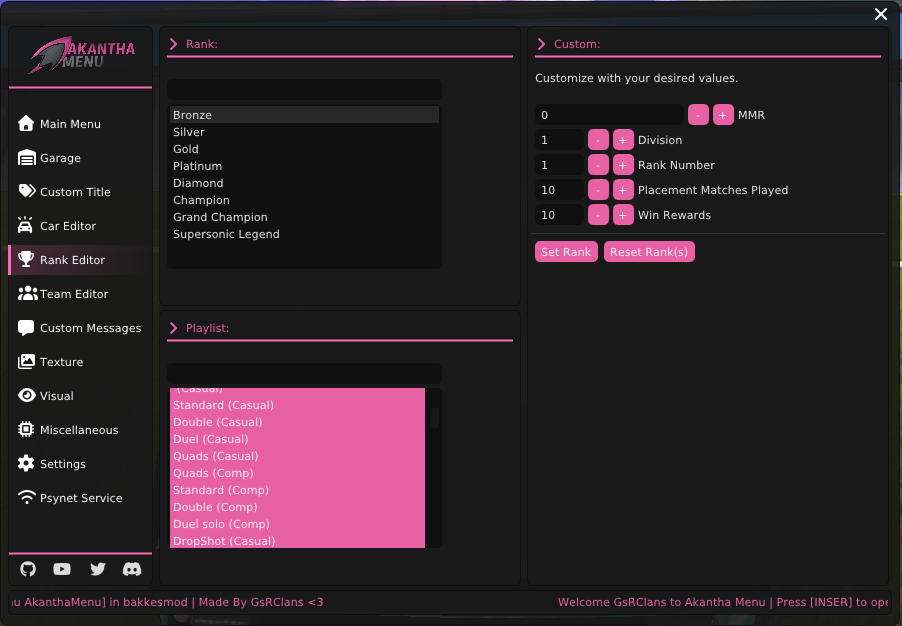Click the Psynet Service wifi icon
902x626 pixels.
(26, 498)
